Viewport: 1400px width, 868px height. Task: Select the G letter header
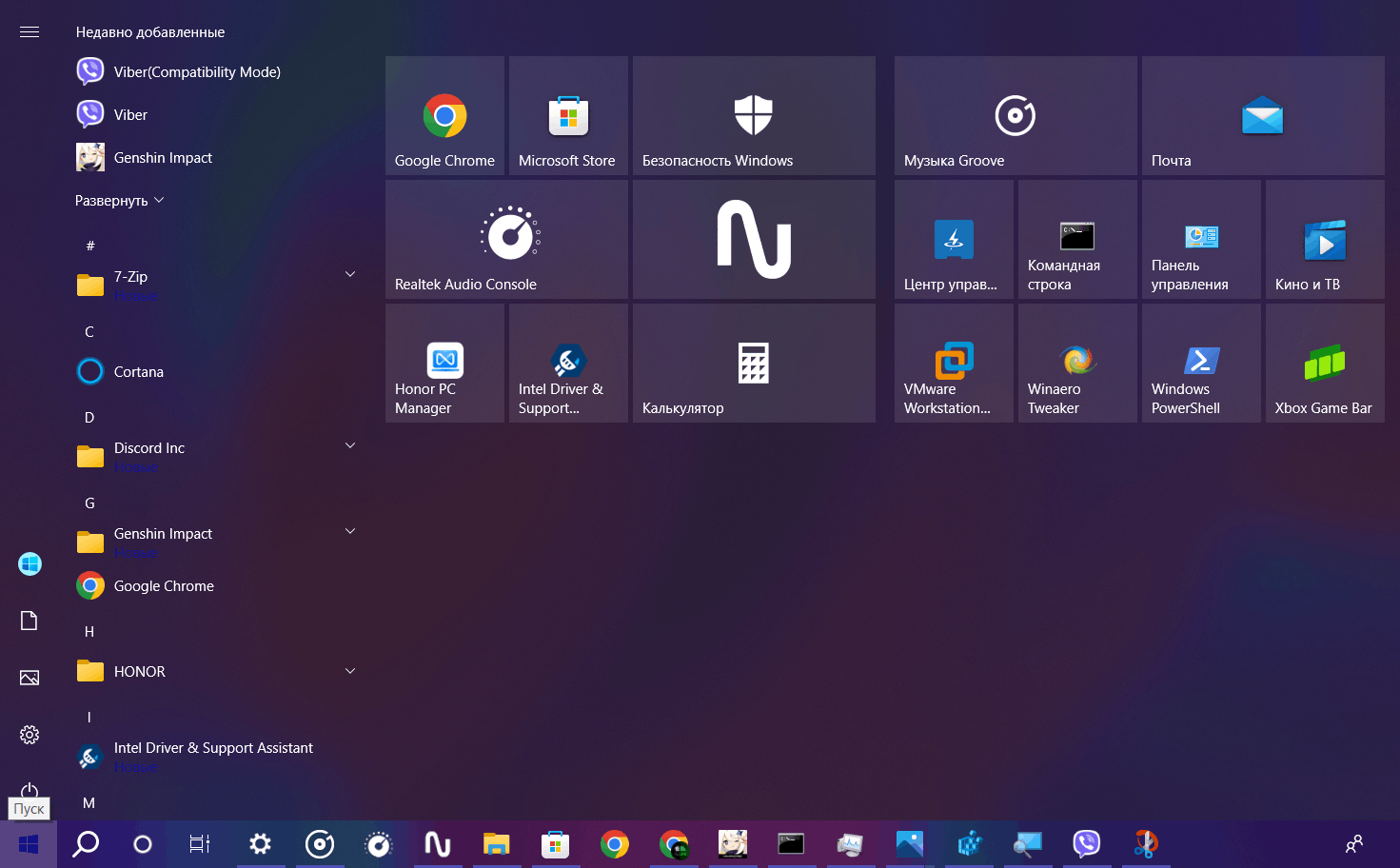point(89,503)
